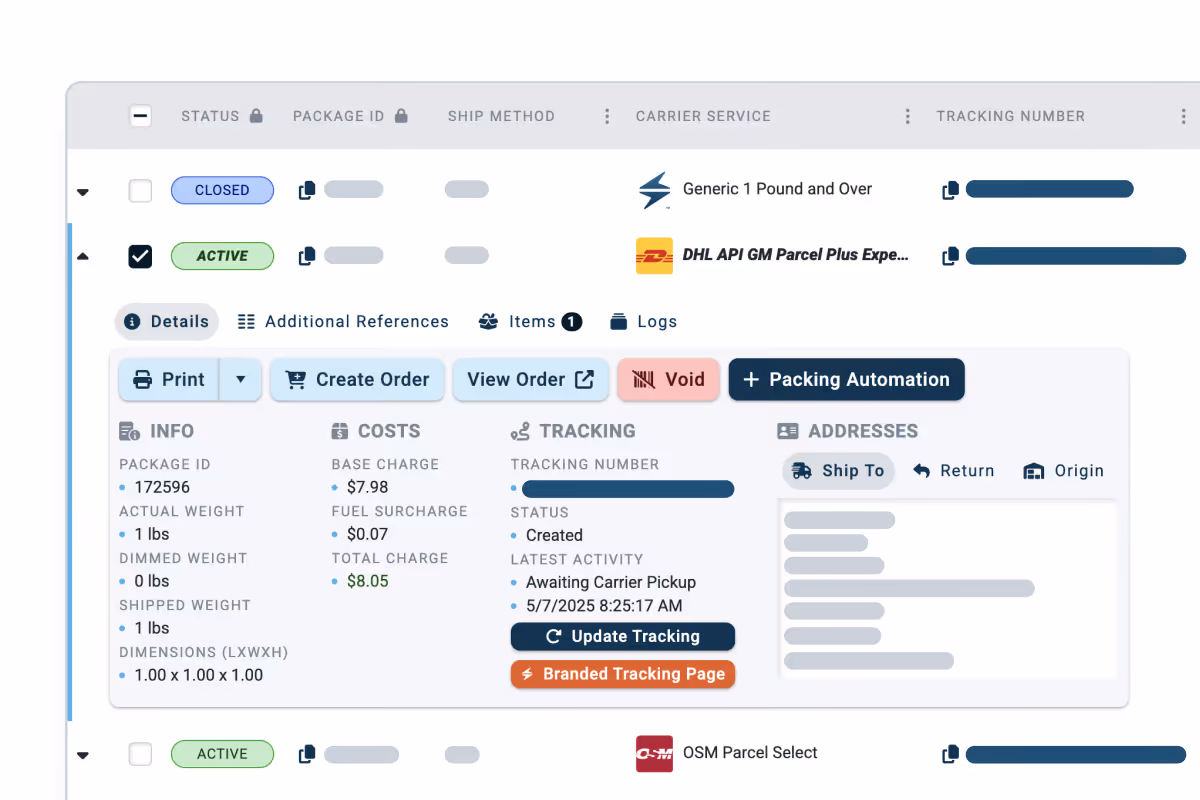Click the DHL carrier logo
This screenshot has width=1200, height=800.
(x=653, y=255)
